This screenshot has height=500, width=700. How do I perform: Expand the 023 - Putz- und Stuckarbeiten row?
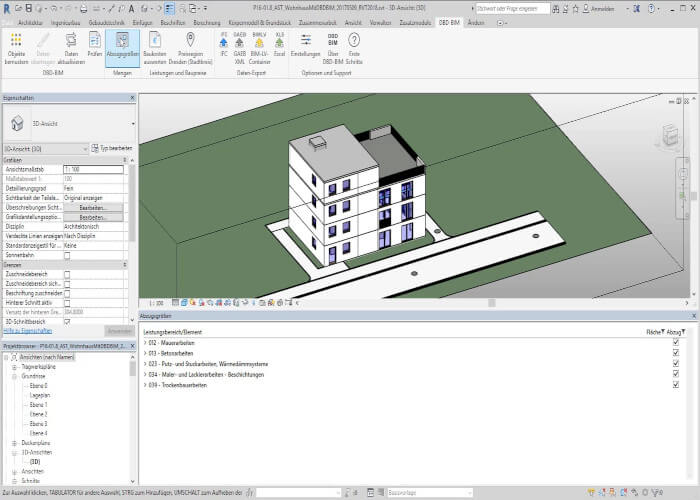tap(146, 364)
